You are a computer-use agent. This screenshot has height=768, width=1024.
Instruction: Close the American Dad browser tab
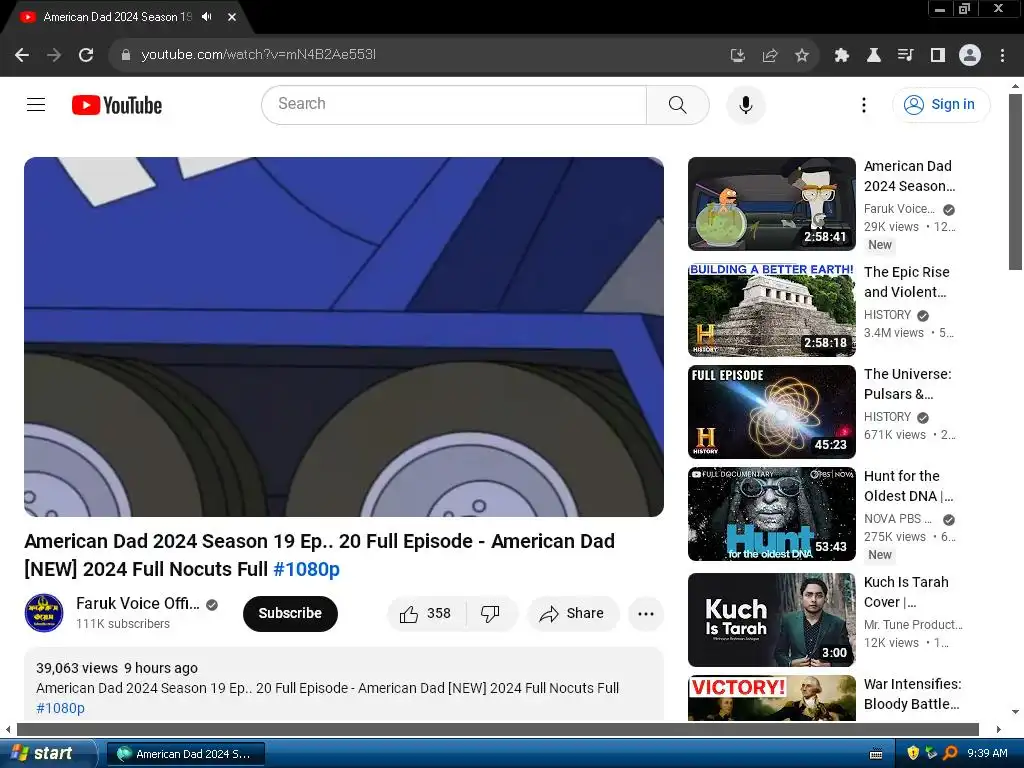[x=232, y=17]
